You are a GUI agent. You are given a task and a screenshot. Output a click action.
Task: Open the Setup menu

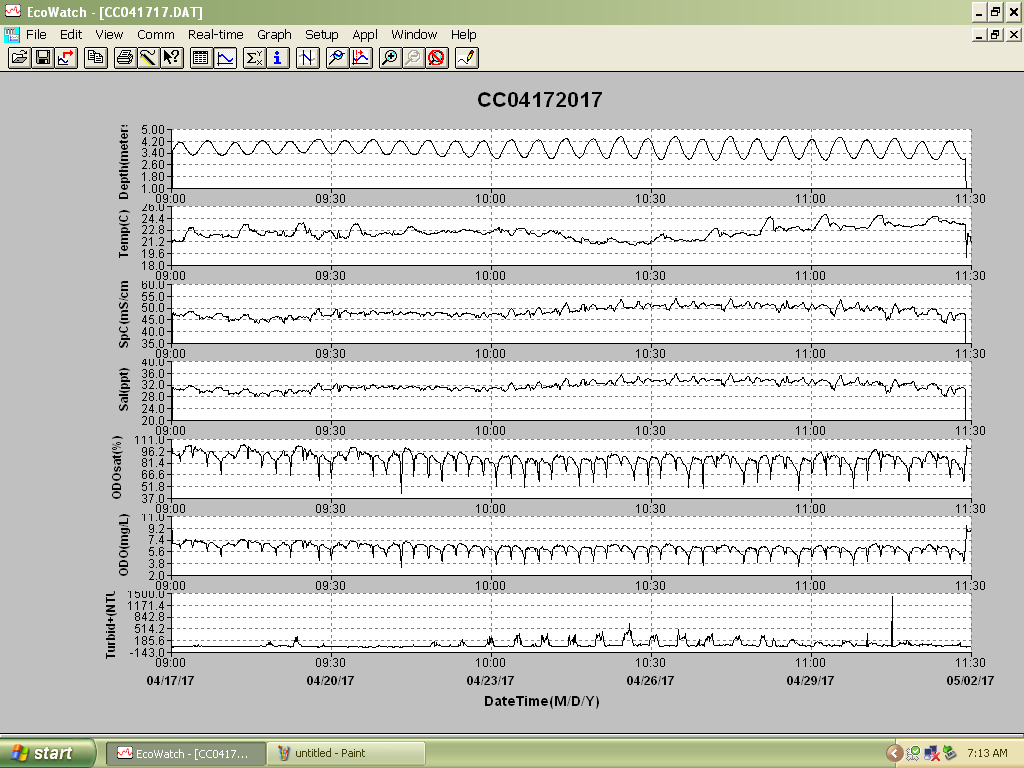(x=321, y=35)
